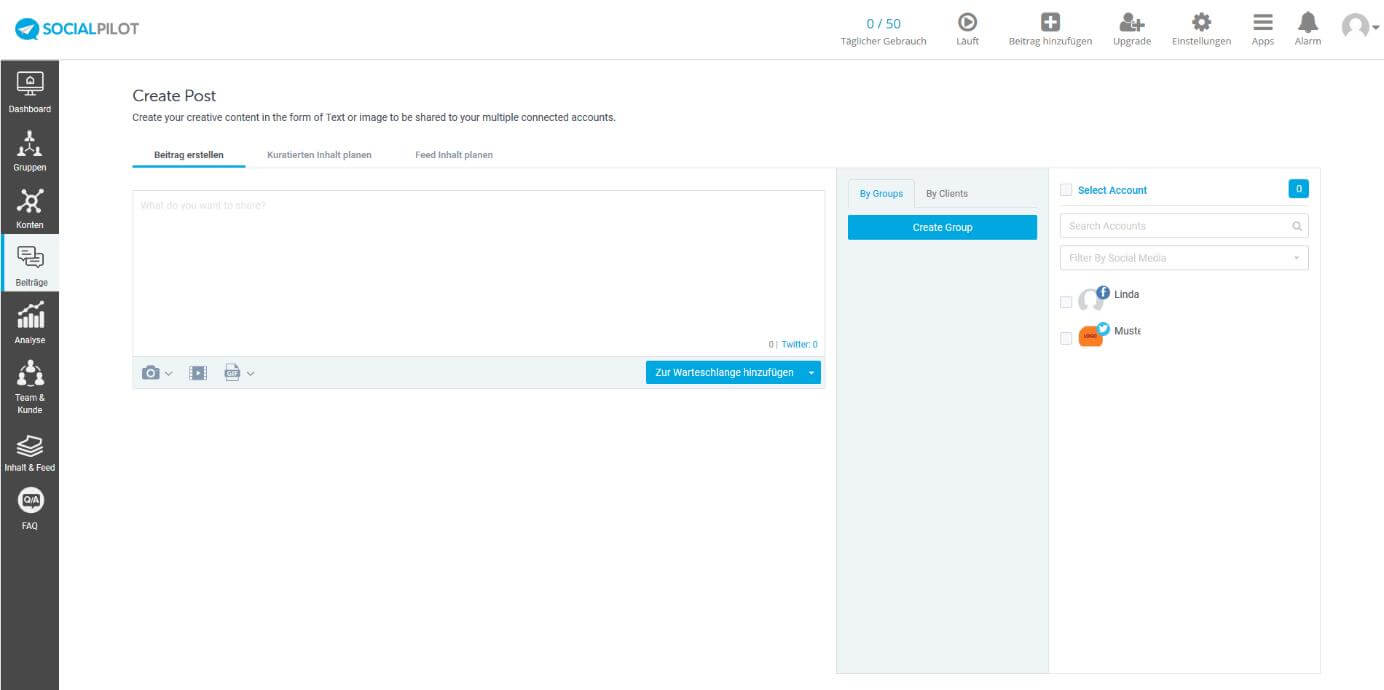
Task: Click the Twitter: 0 character counter
Action: tap(799, 345)
